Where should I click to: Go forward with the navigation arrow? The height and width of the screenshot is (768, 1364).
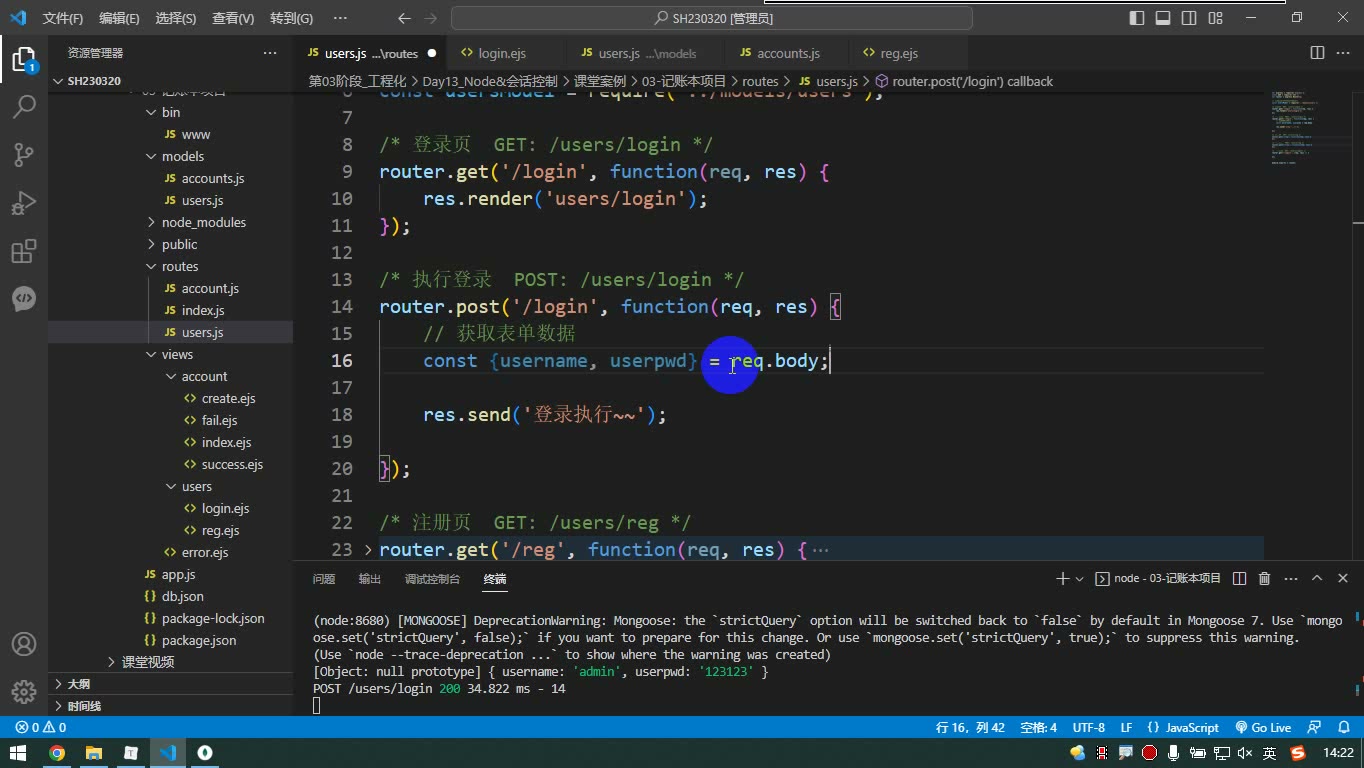(431, 18)
